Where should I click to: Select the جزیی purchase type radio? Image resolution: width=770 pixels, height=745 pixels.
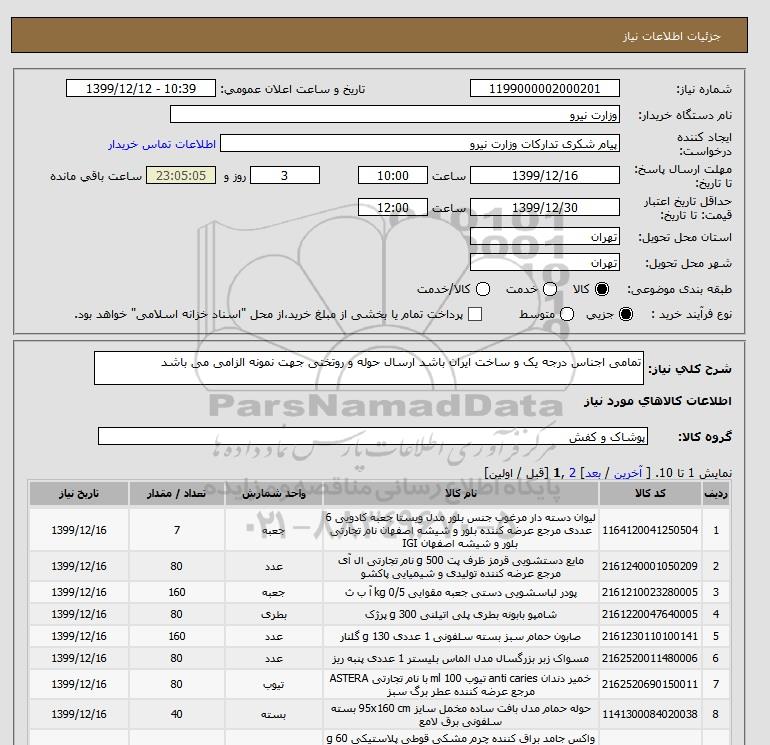point(626,314)
